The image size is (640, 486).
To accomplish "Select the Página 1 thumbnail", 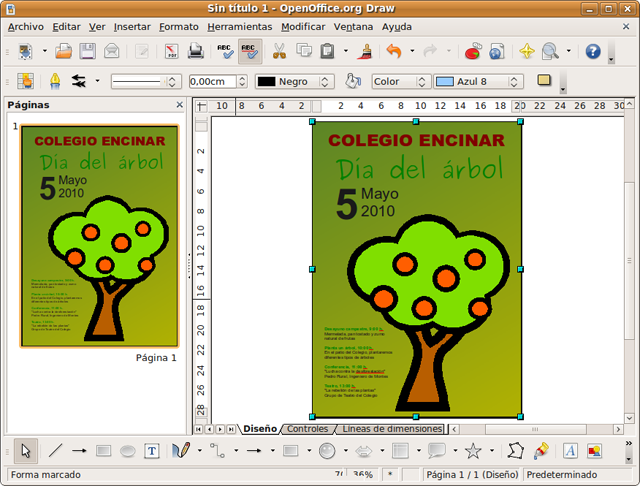I will (x=99, y=236).
